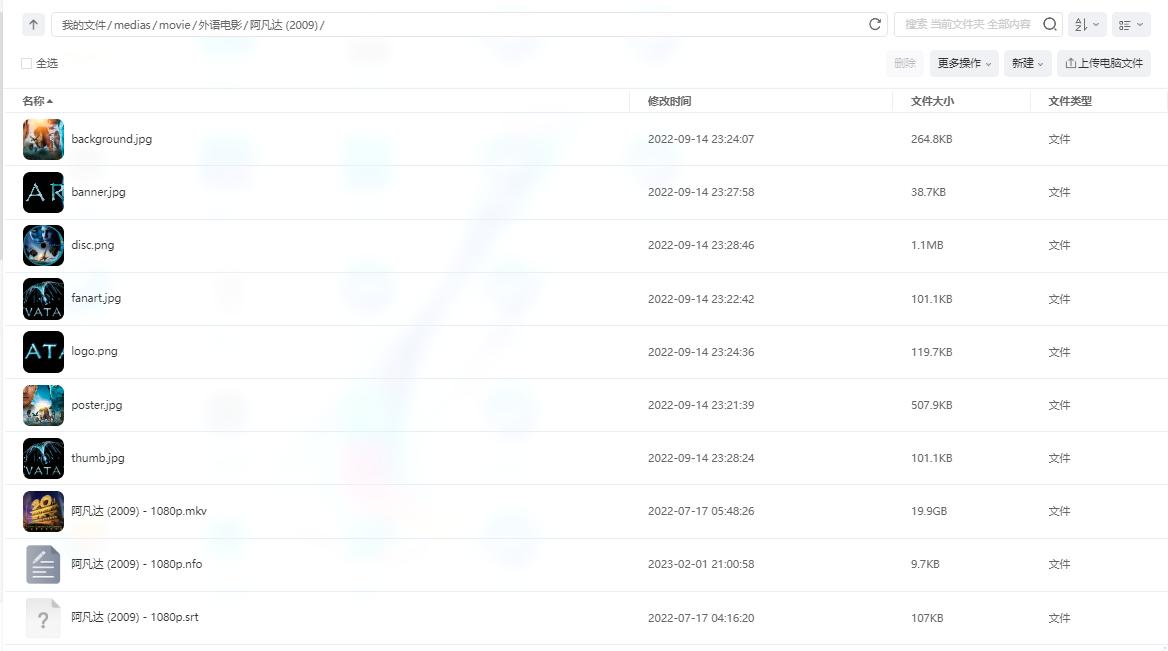
Task: Click 上传电脑文件 upload button
Action: tap(1104, 63)
